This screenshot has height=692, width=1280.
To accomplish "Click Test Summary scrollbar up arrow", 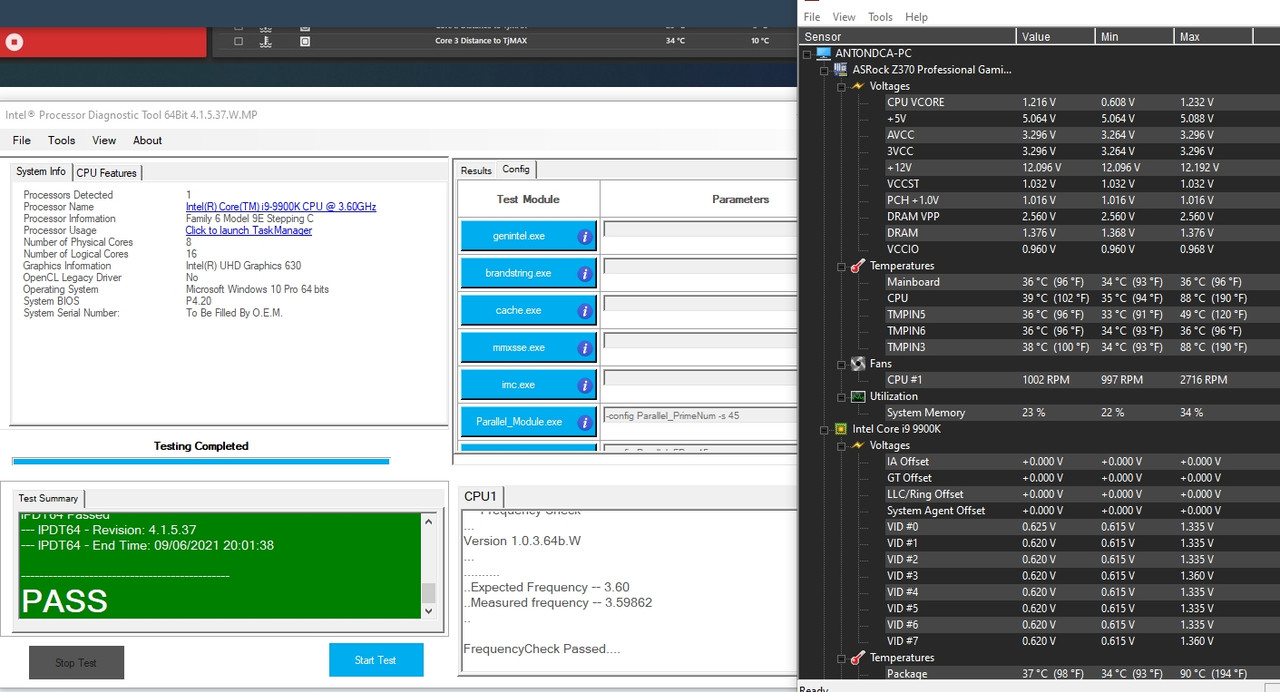I will (x=429, y=521).
